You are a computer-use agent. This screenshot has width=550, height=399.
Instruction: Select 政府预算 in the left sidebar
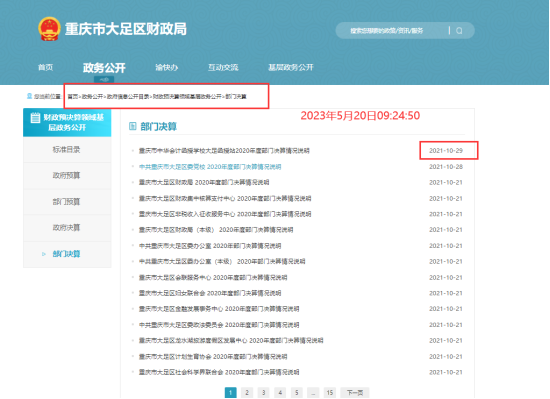pyautogui.click(x=67, y=175)
